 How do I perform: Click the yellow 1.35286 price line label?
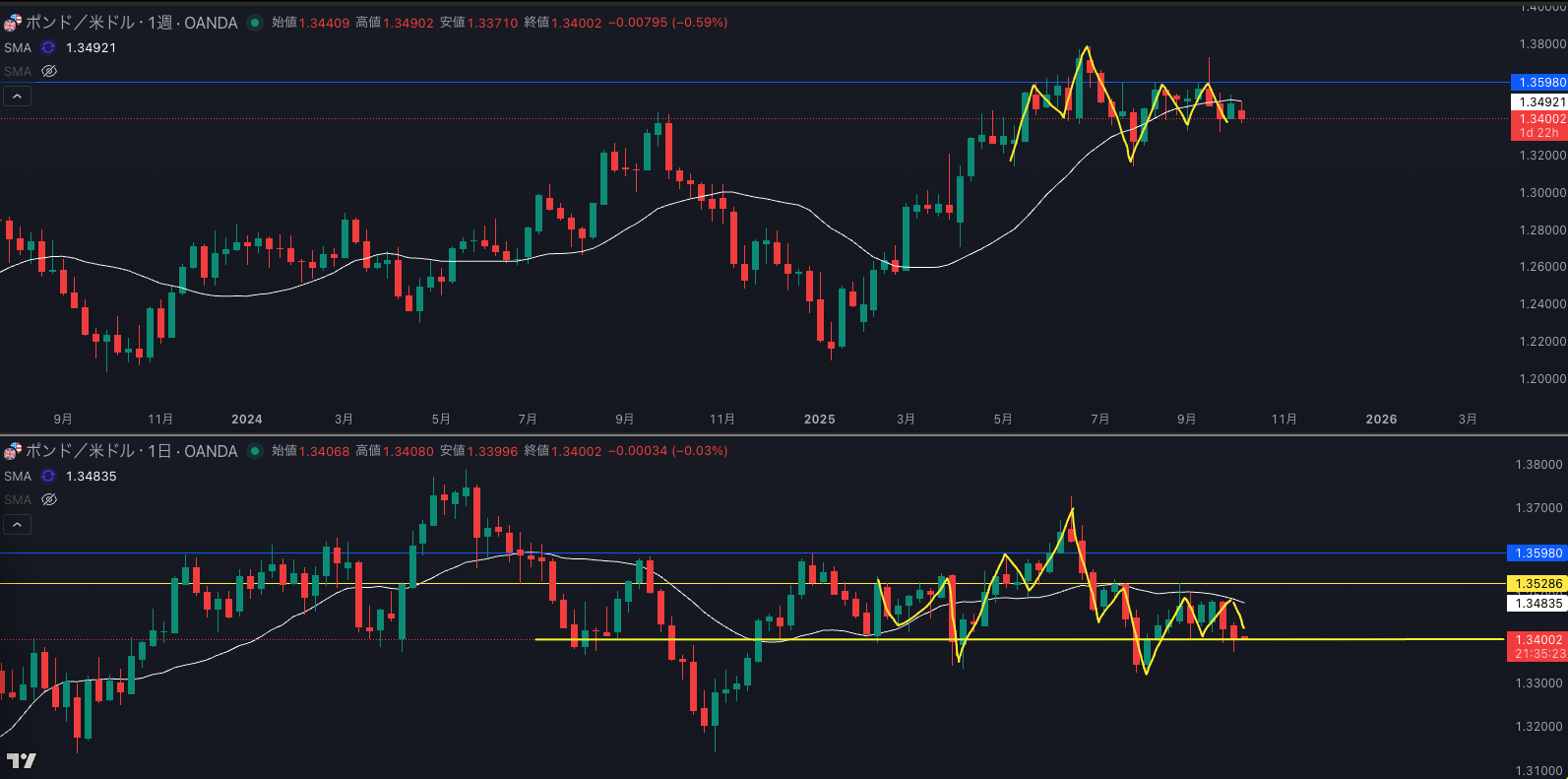point(1537,584)
